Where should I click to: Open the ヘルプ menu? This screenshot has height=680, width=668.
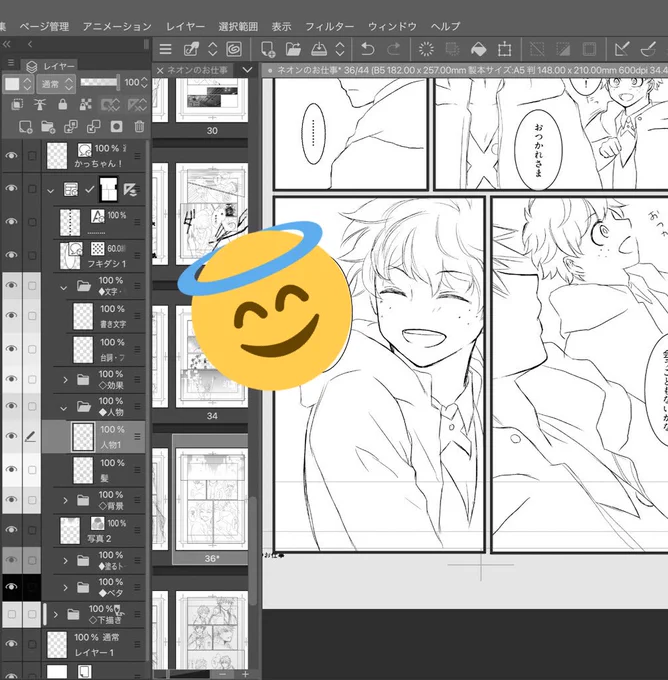click(x=445, y=26)
